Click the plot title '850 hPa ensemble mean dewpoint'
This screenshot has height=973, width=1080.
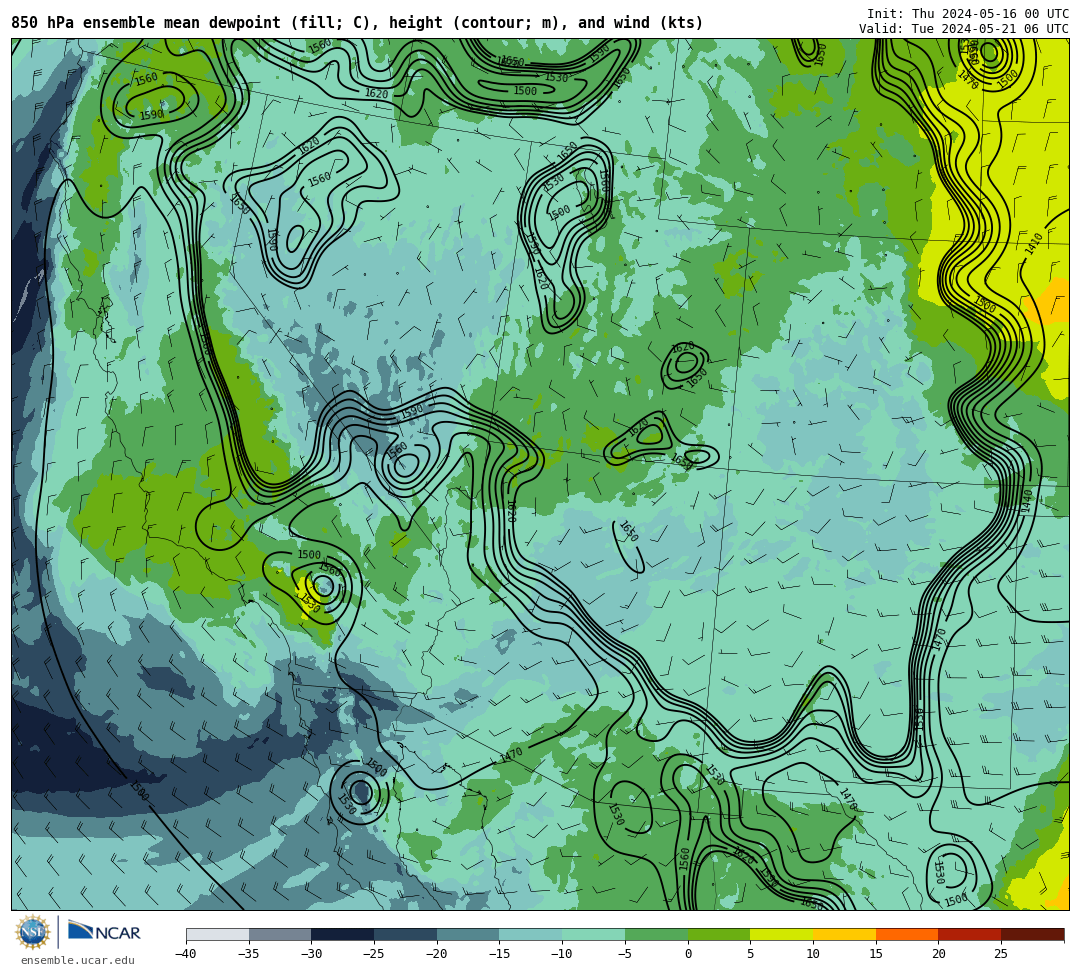point(146,23)
